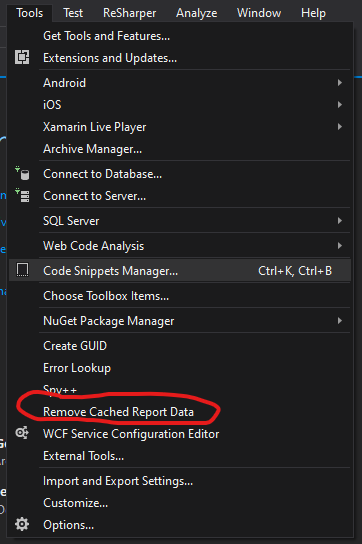Open the Test menu
The width and height of the screenshot is (362, 544).
pyautogui.click(x=73, y=13)
